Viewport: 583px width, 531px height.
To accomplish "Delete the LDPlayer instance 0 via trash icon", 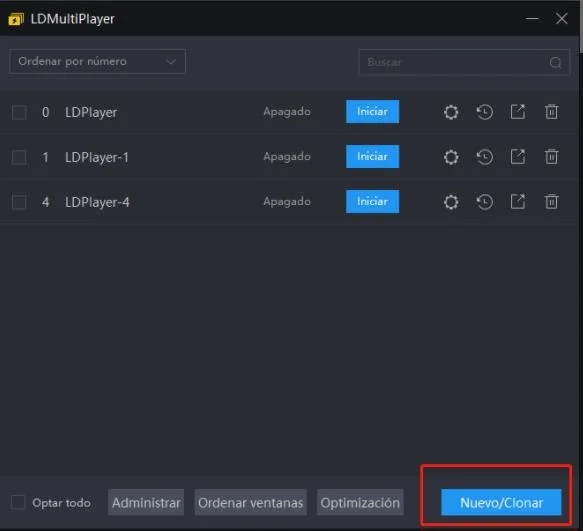I will 551,112.
